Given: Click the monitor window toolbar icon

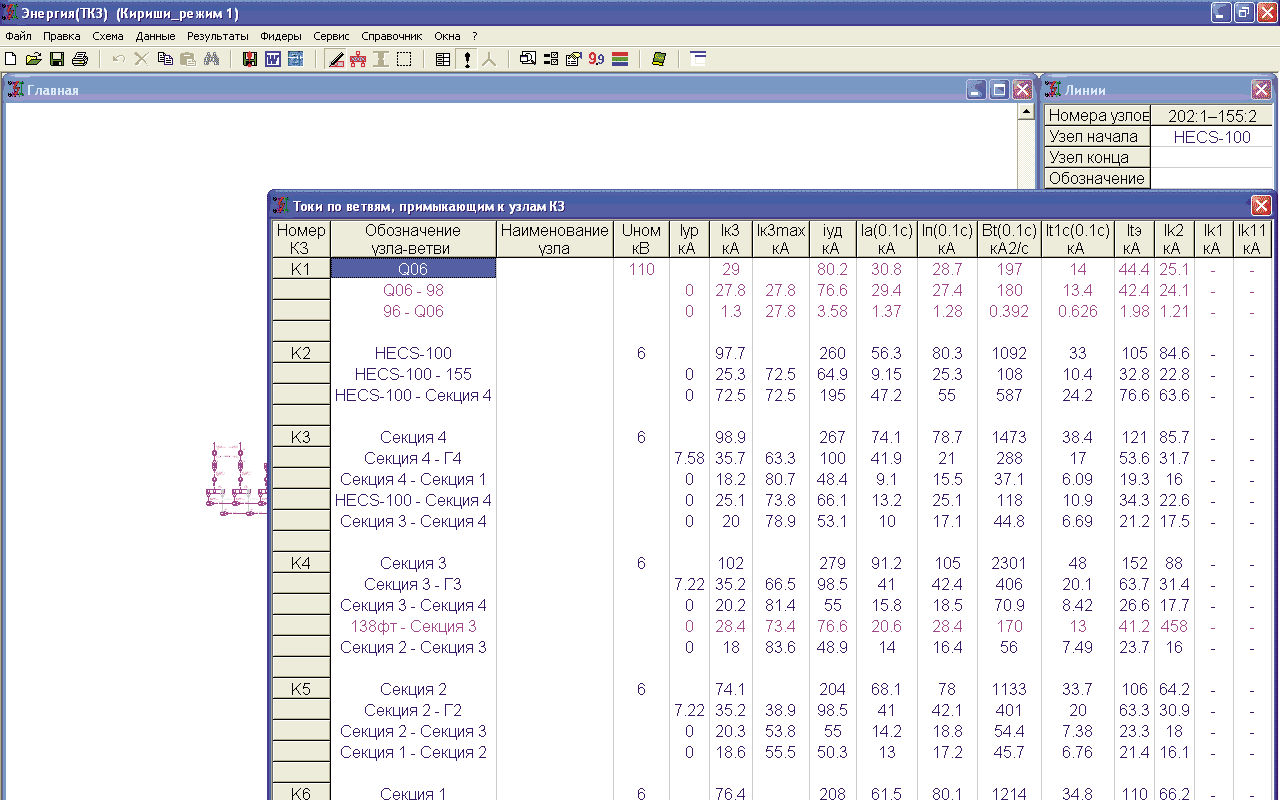Looking at the screenshot, I should [x=527, y=59].
